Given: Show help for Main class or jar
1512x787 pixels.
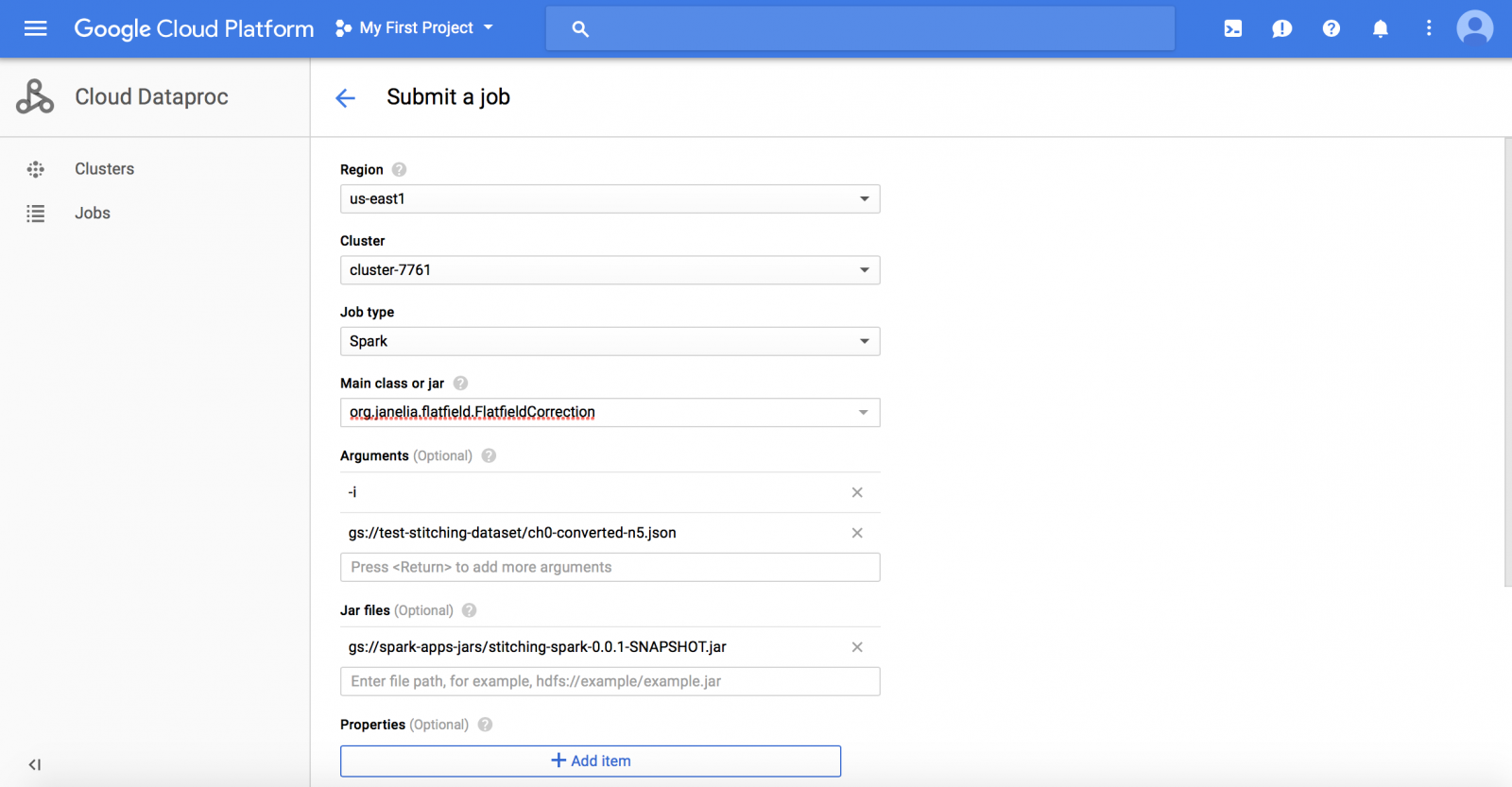Looking at the screenshot, I should coord(460,383).
